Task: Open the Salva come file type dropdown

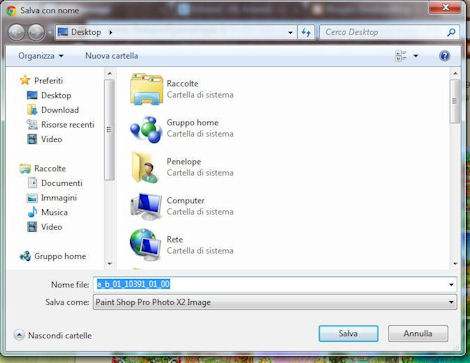Action: point(275,302)
